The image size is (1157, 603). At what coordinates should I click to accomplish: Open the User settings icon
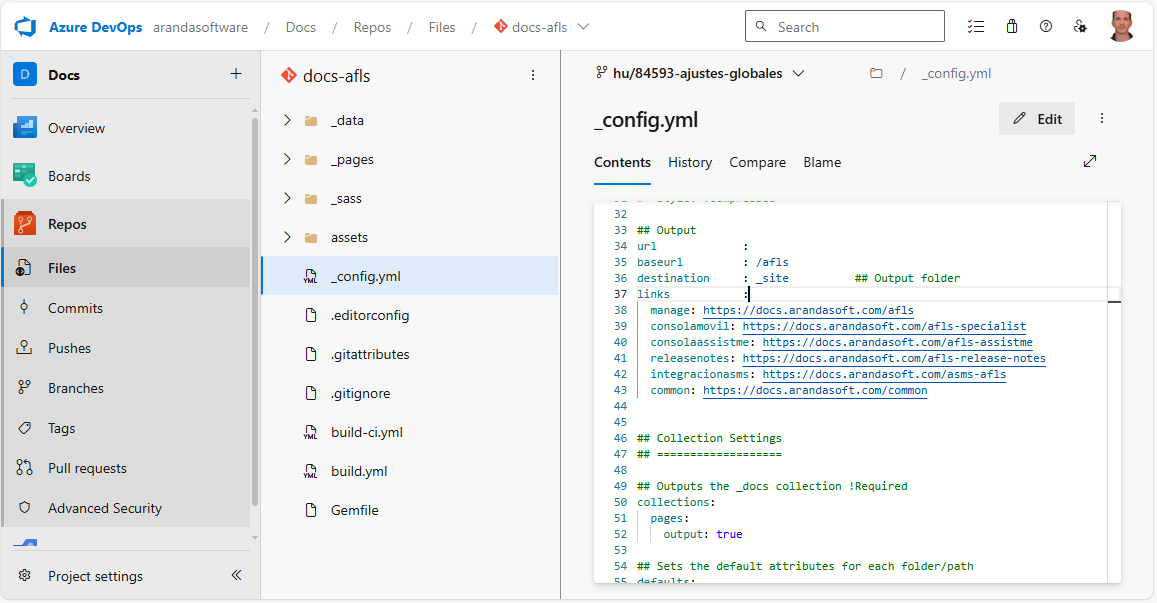click(x=1080, y=27)
